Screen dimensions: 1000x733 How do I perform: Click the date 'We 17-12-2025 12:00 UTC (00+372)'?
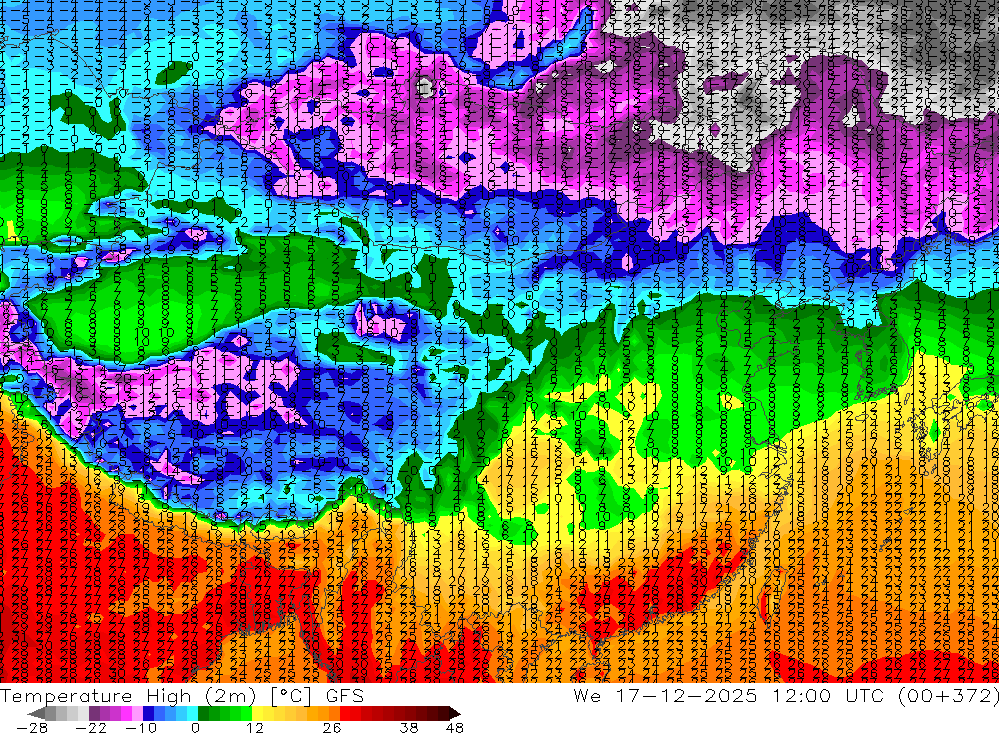(786, 695)
